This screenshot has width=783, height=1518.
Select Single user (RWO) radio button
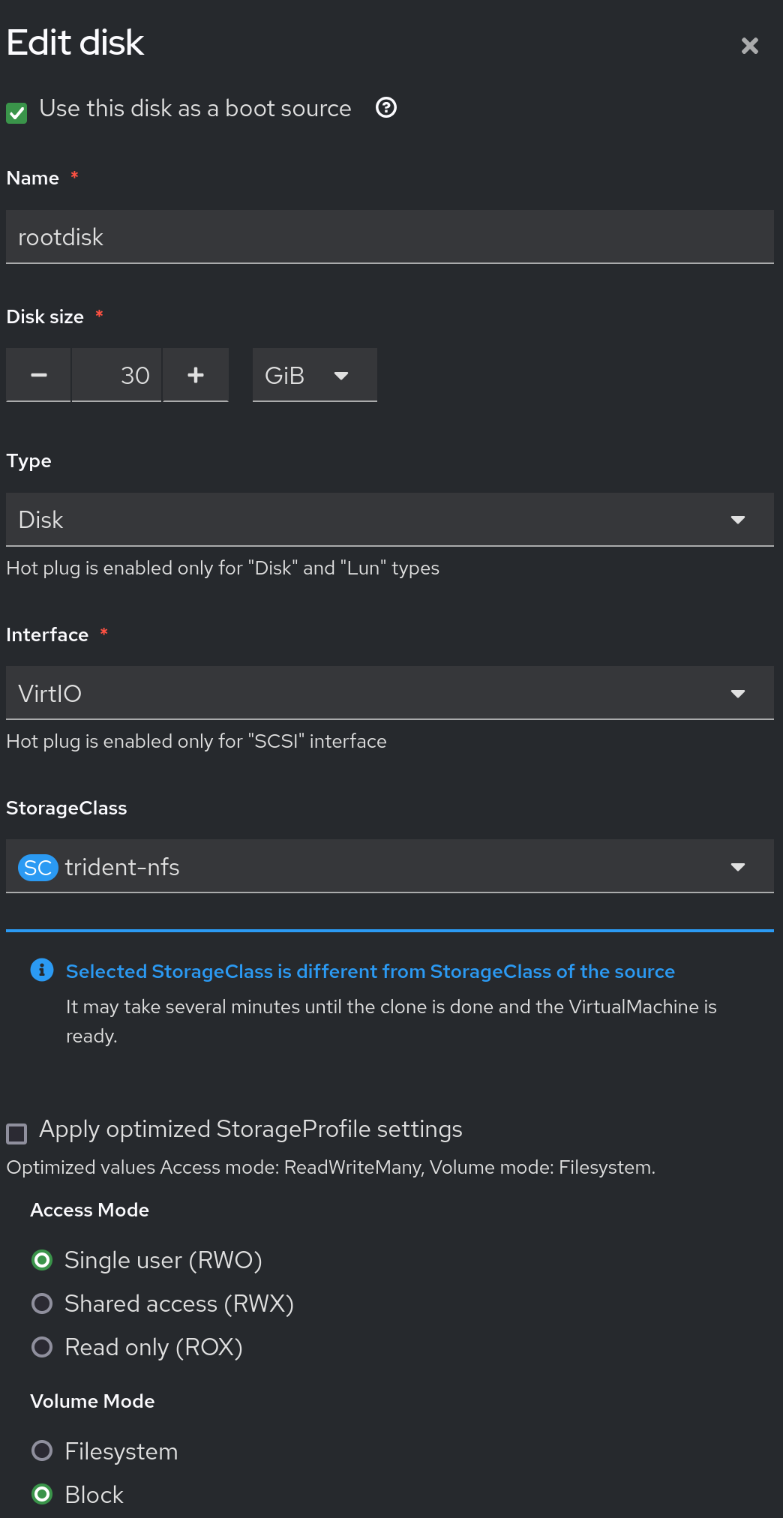tap(42, 1260)
